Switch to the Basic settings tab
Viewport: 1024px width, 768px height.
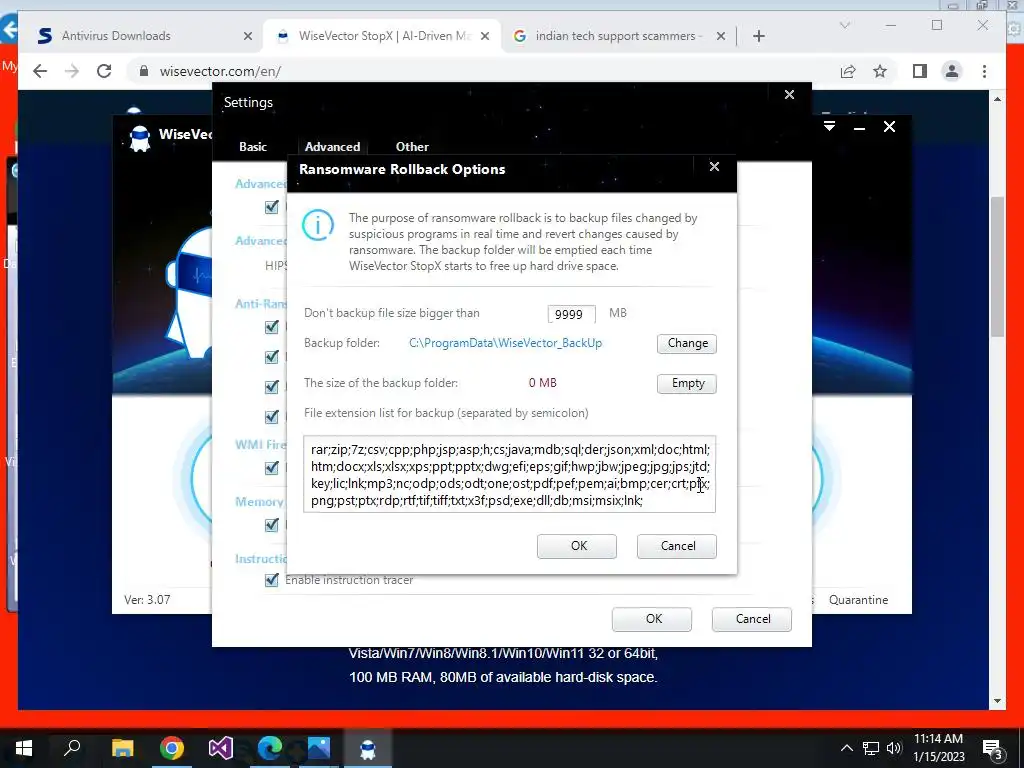[x=253, y=147]
